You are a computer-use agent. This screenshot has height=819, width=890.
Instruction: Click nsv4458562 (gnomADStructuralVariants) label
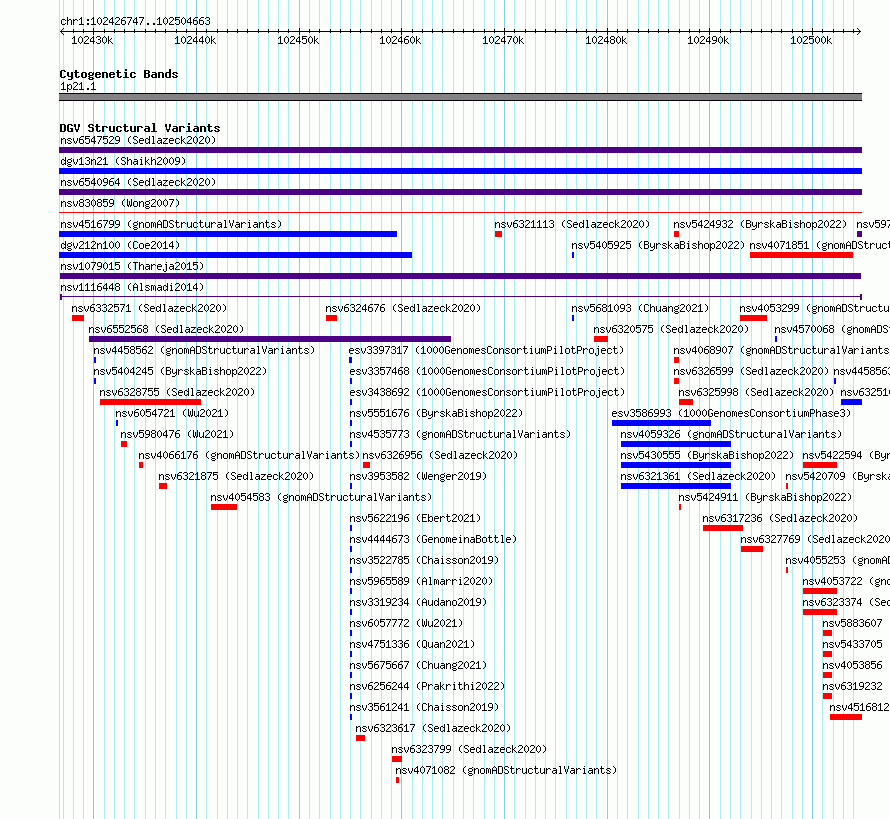click(204, 350)
